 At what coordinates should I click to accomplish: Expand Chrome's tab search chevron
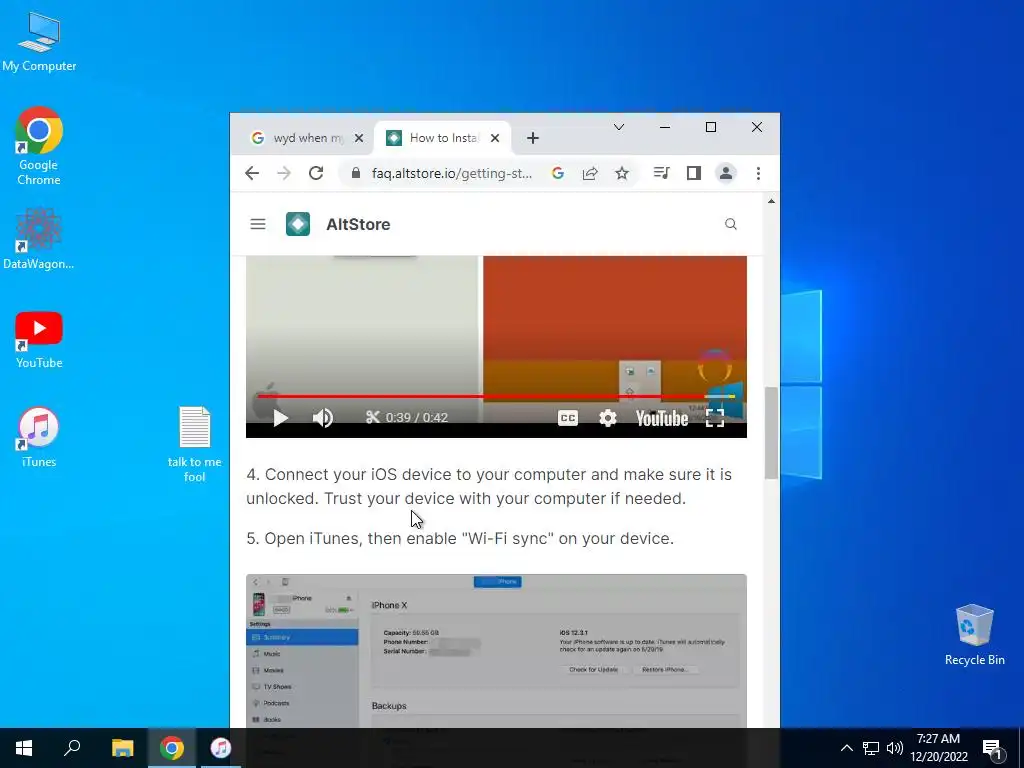tap(618, 127)
